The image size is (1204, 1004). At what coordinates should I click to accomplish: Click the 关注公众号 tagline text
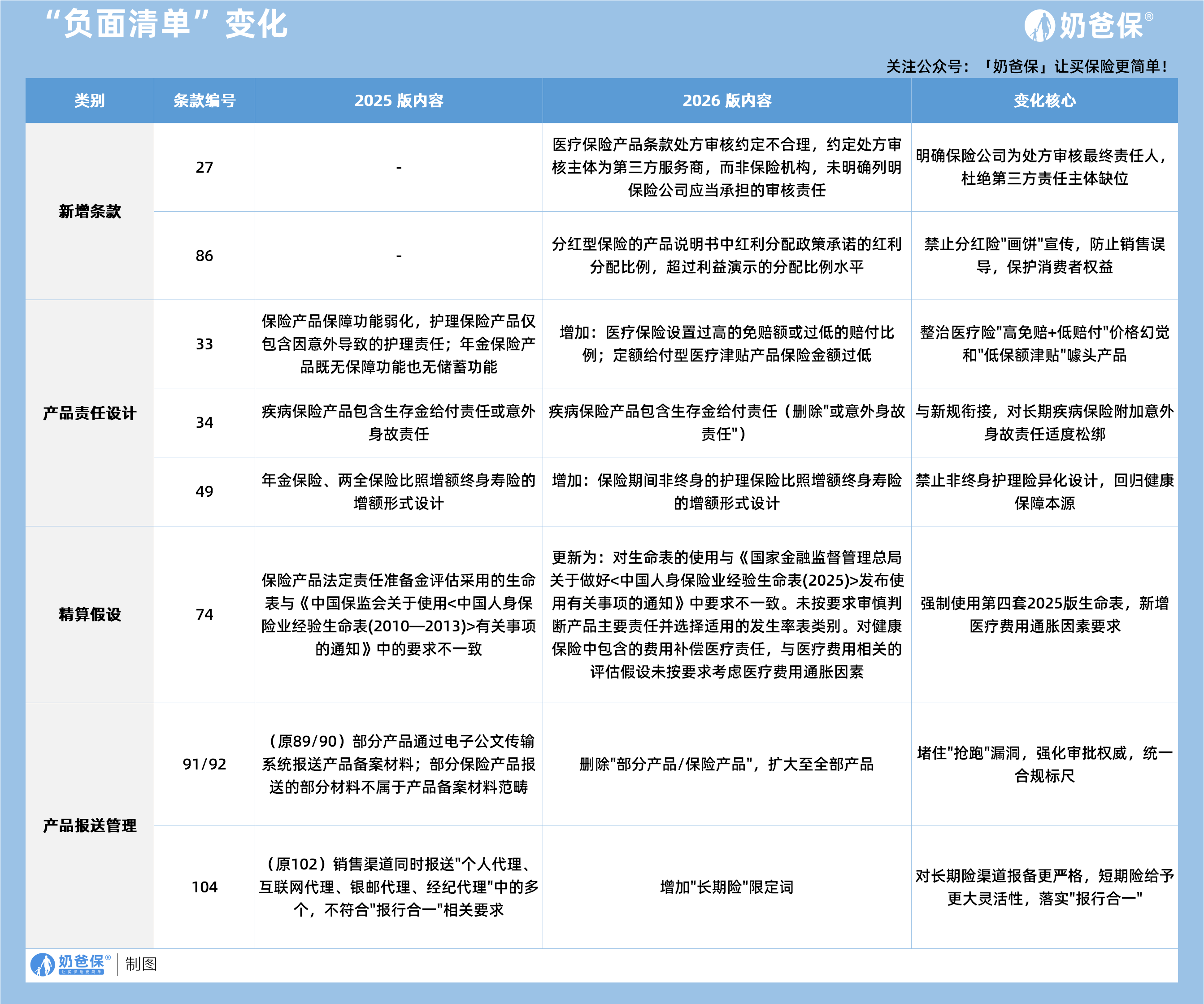click(1026, 66)
